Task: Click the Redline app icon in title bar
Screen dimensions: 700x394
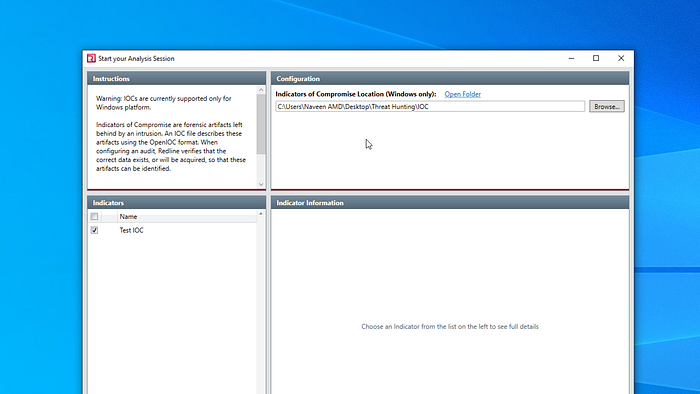Action: coord(91,58)
